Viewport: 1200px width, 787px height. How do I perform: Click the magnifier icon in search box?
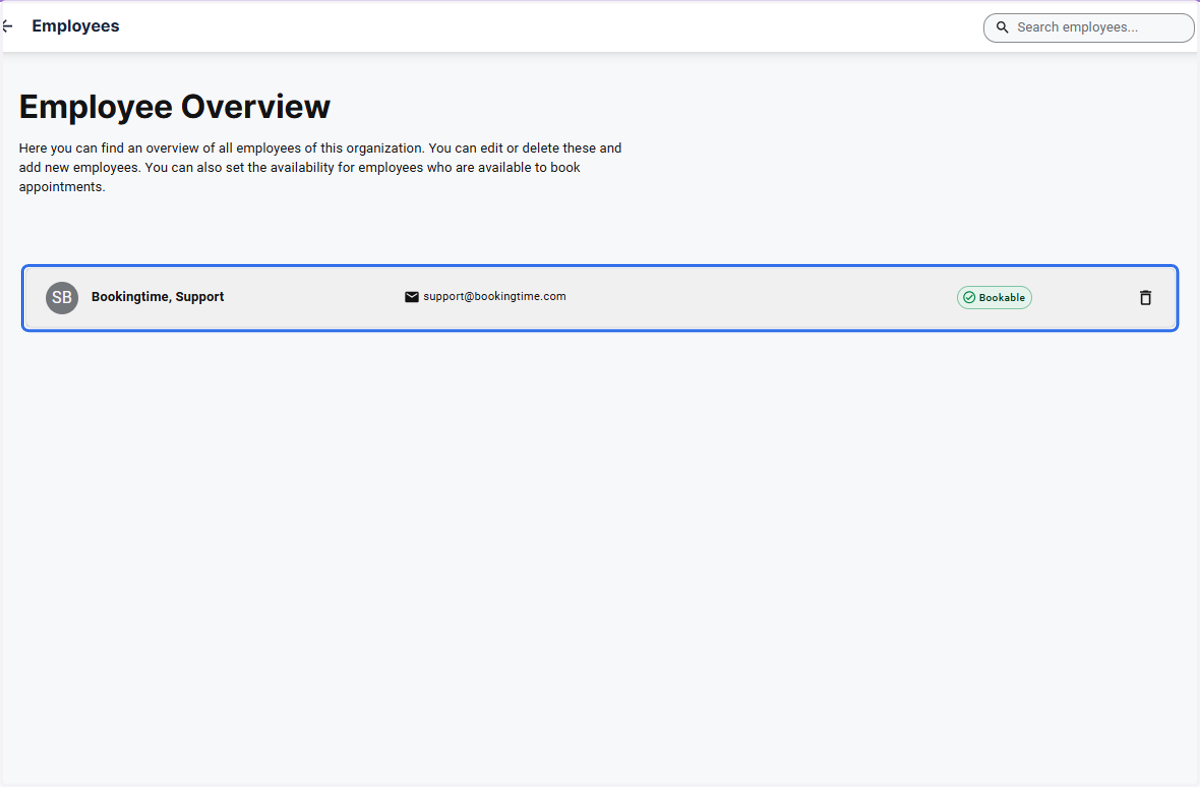click(x=1002, y=28)
